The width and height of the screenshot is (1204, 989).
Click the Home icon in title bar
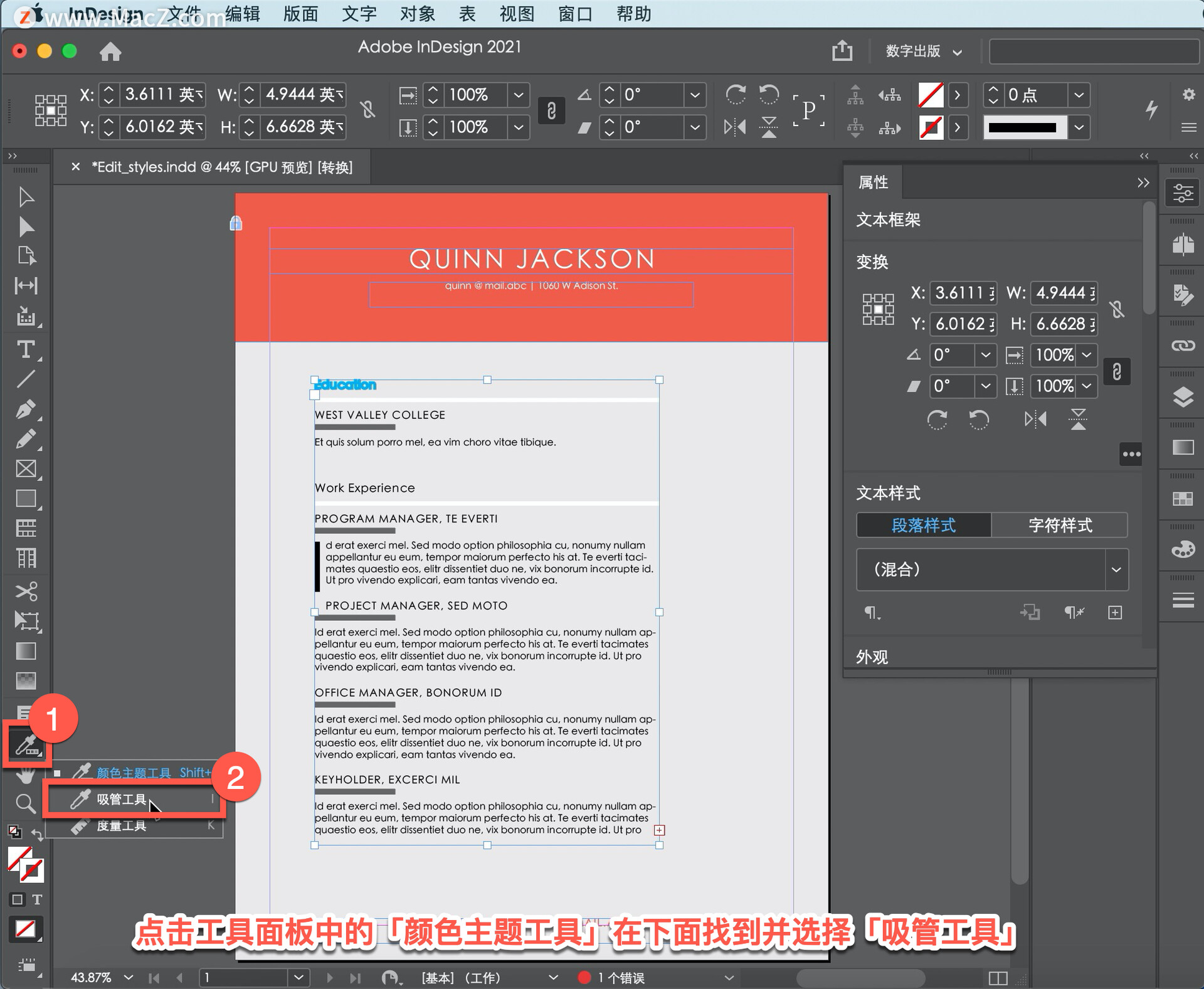point(110,51)
